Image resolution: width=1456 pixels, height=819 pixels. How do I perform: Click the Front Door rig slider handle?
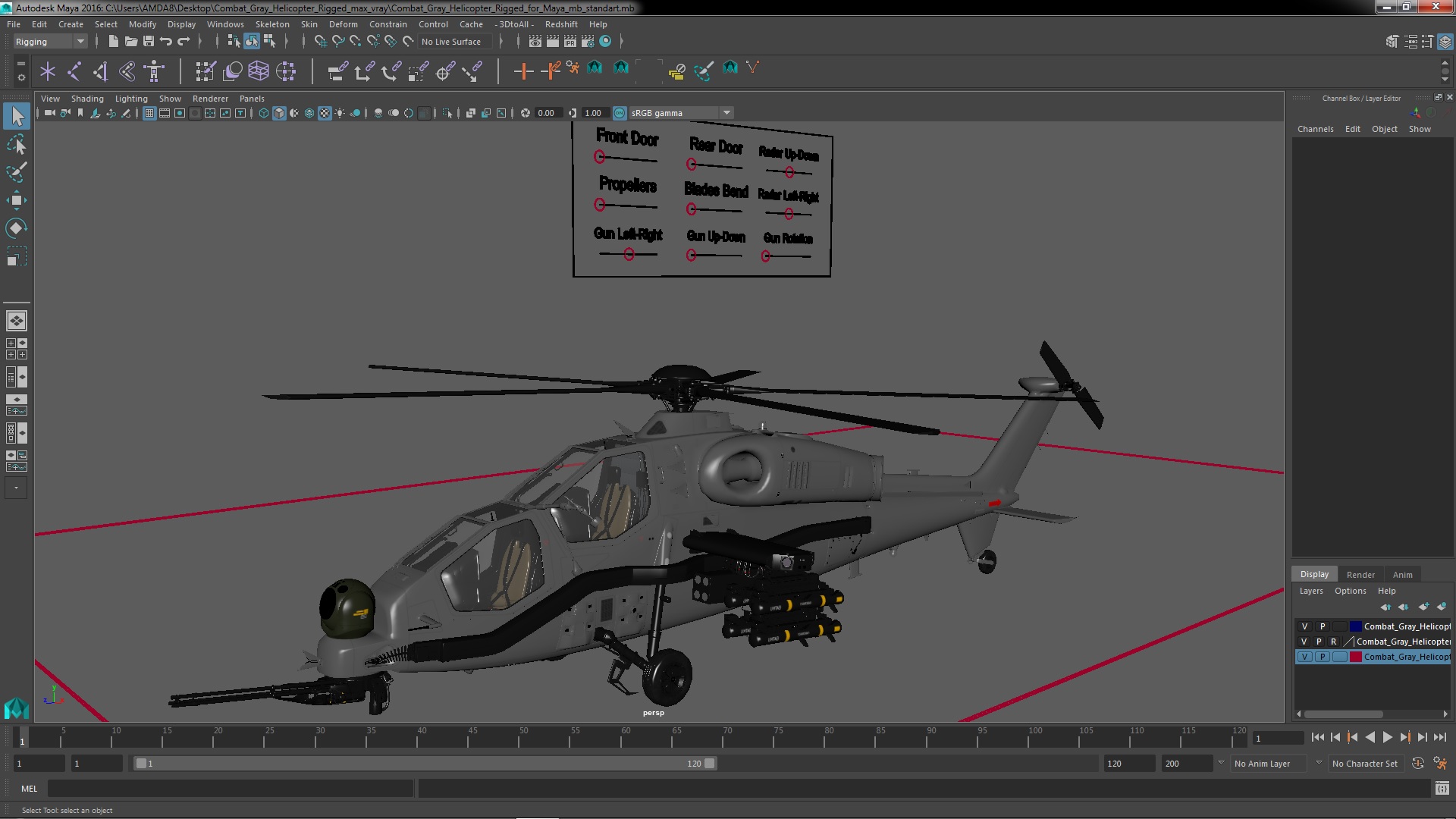[x=600, y=157]
